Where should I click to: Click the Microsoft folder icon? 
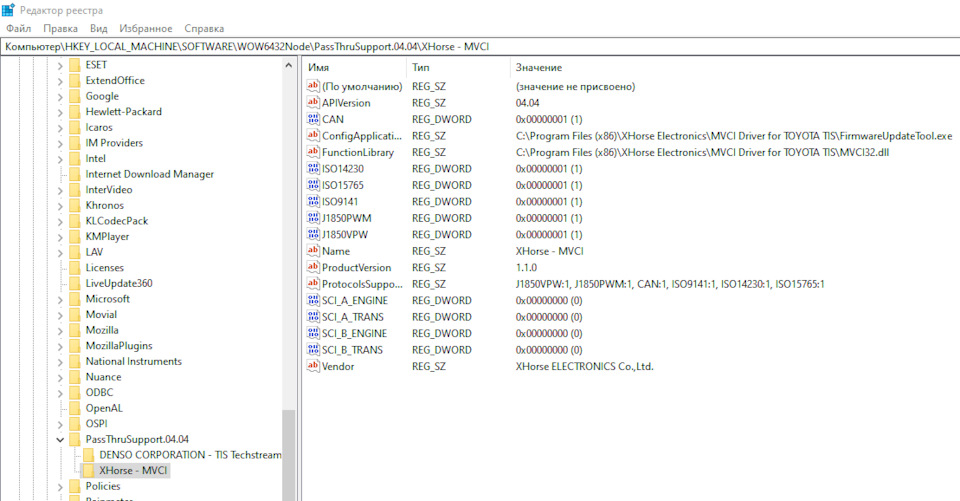click(x=75, y=299)
